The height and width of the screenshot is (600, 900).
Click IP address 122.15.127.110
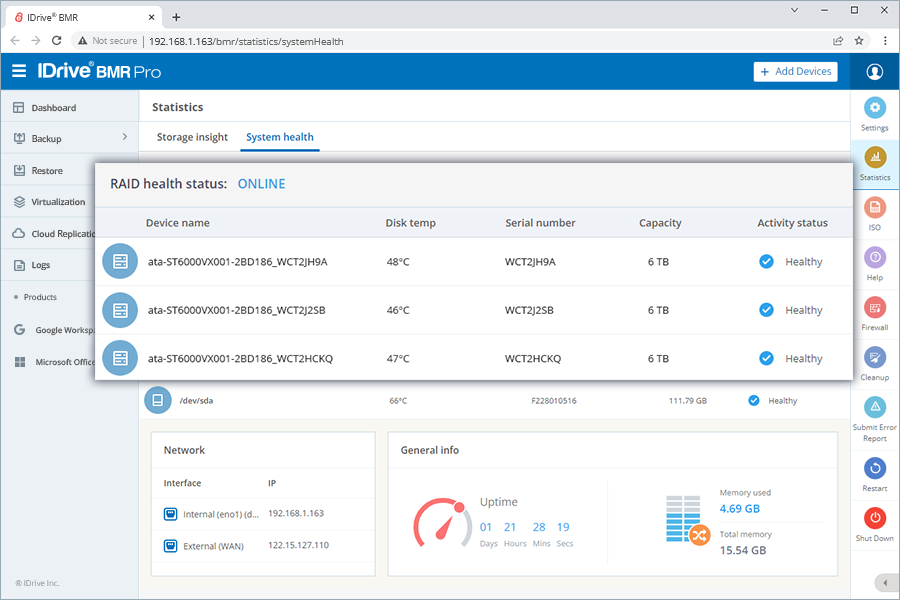coord(298,545)
